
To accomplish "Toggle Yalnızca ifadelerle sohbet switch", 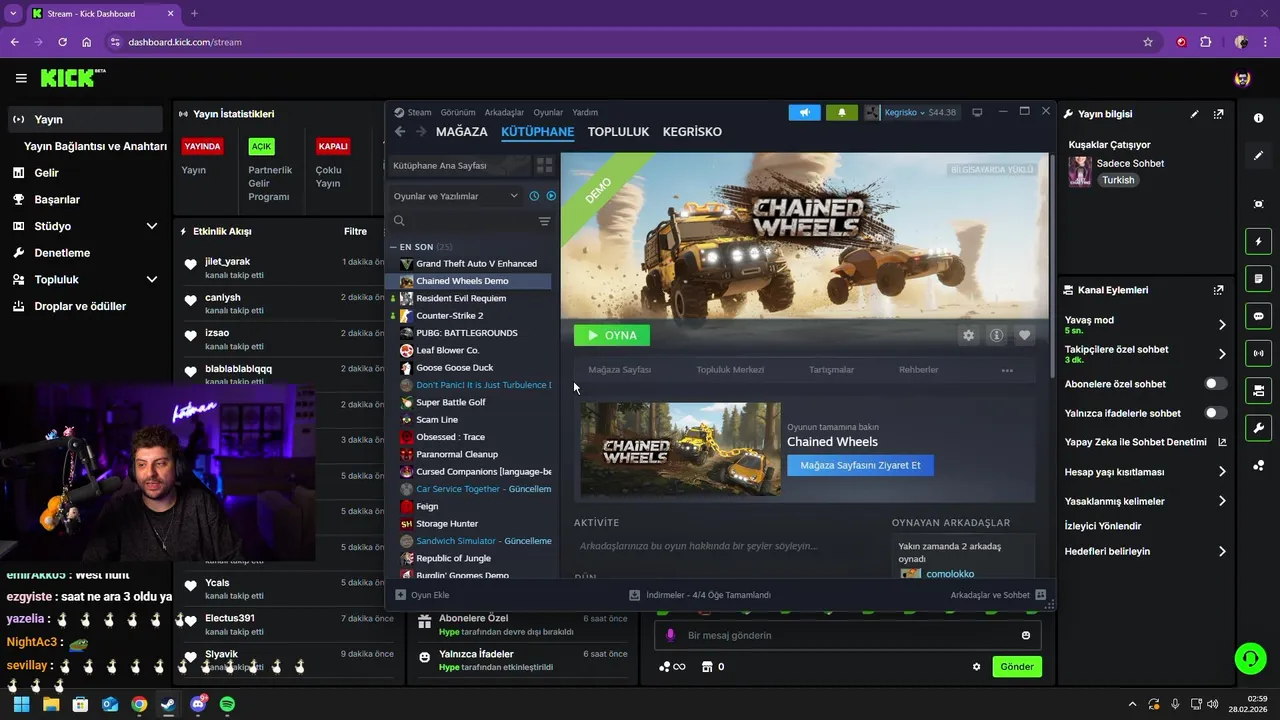I will [x=1216, y=413].
